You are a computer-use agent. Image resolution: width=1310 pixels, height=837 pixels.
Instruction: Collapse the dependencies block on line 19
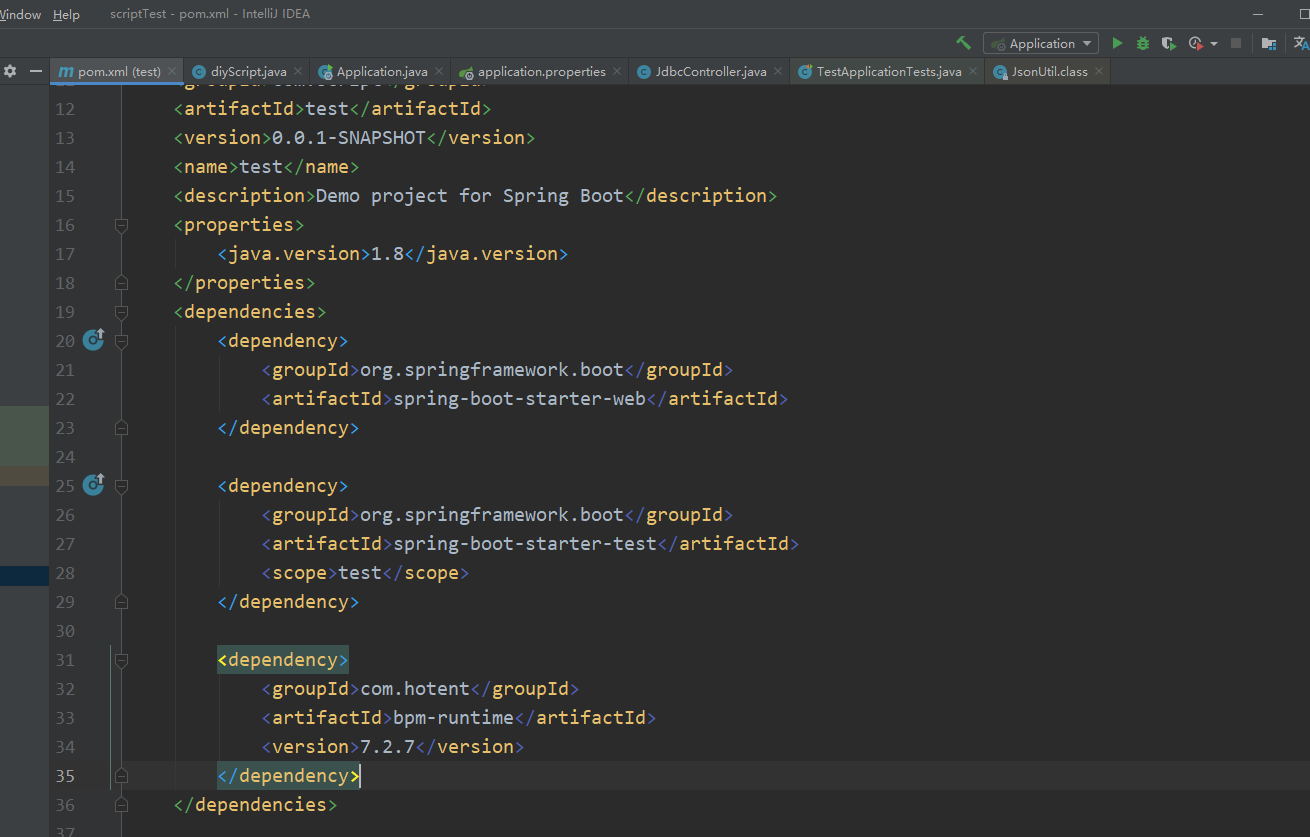(x=121, y=312)
